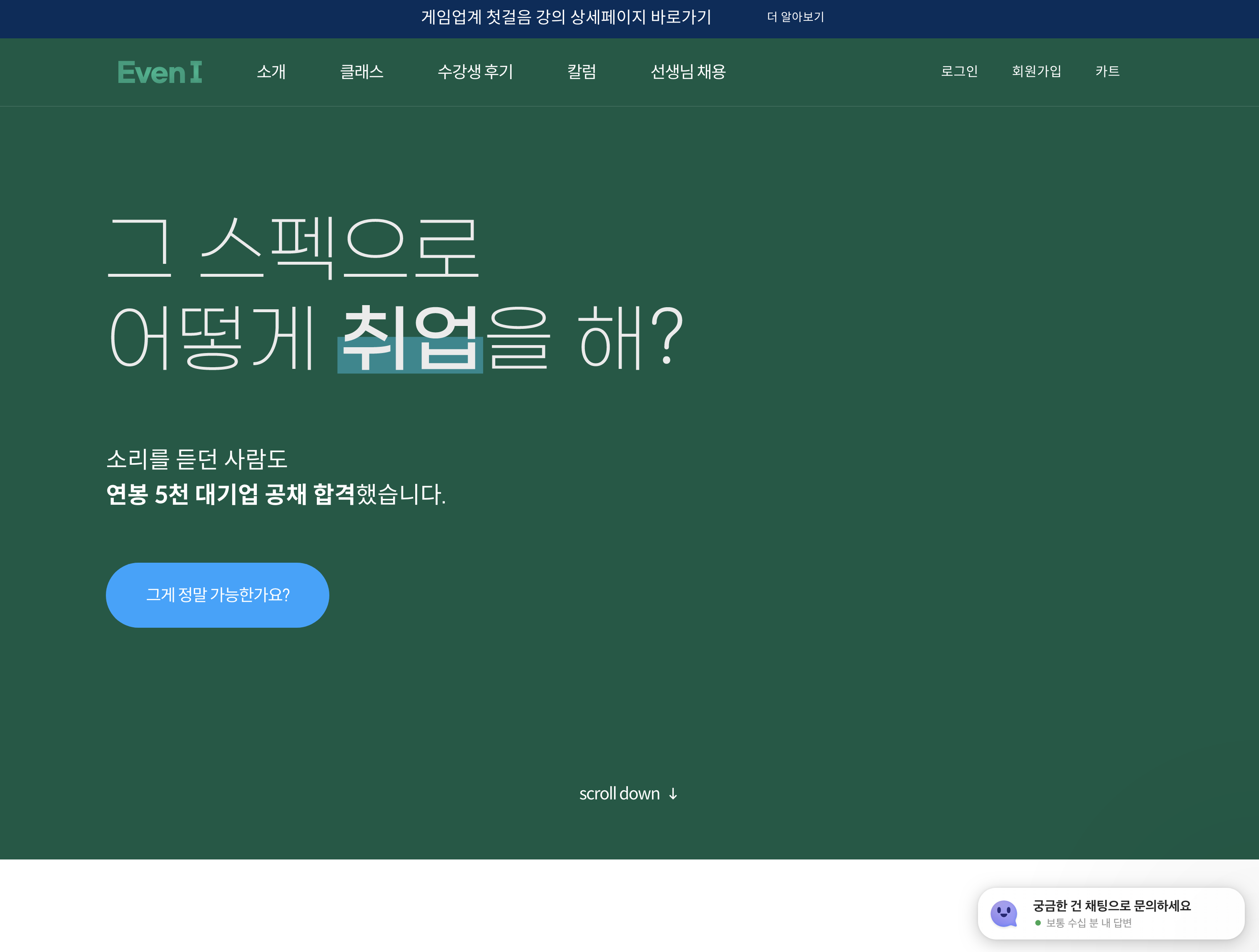Image resolution: width=1259 pixels, height=952 pixels.
Task: Click the highlighted 취업 headline word
Action: click(410, 338)
